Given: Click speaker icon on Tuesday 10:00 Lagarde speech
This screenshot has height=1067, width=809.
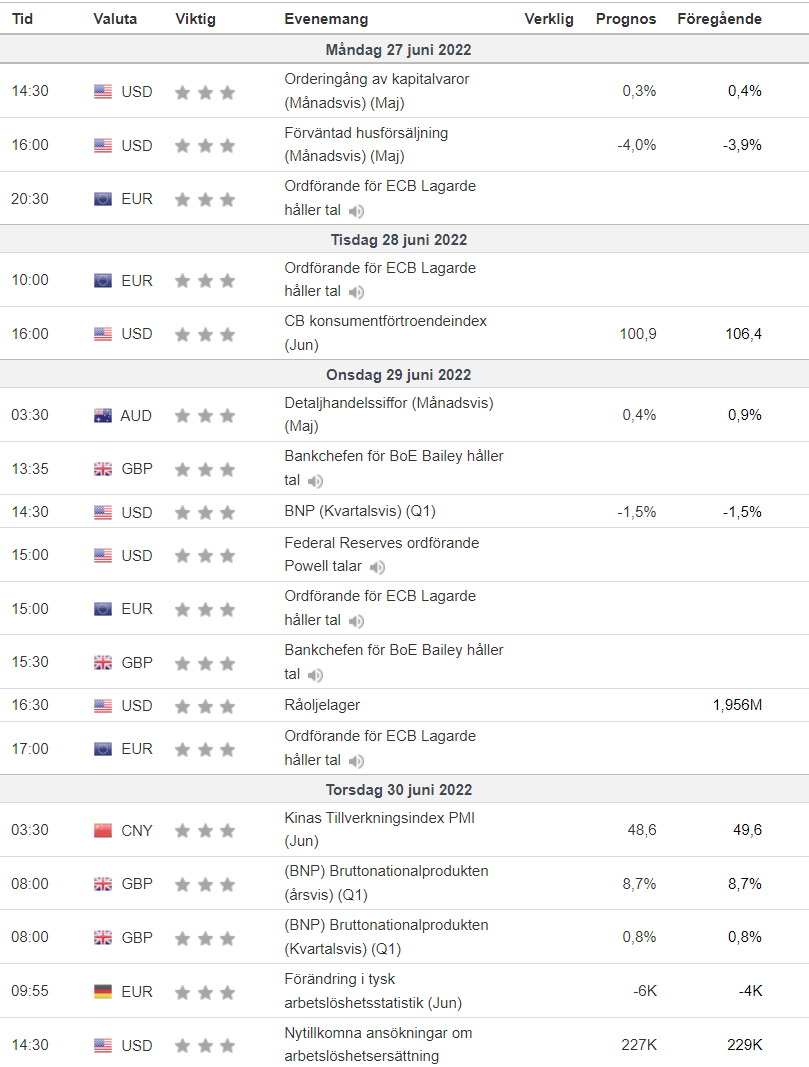Looking at the screenshot, I should (x=357, y=292).
